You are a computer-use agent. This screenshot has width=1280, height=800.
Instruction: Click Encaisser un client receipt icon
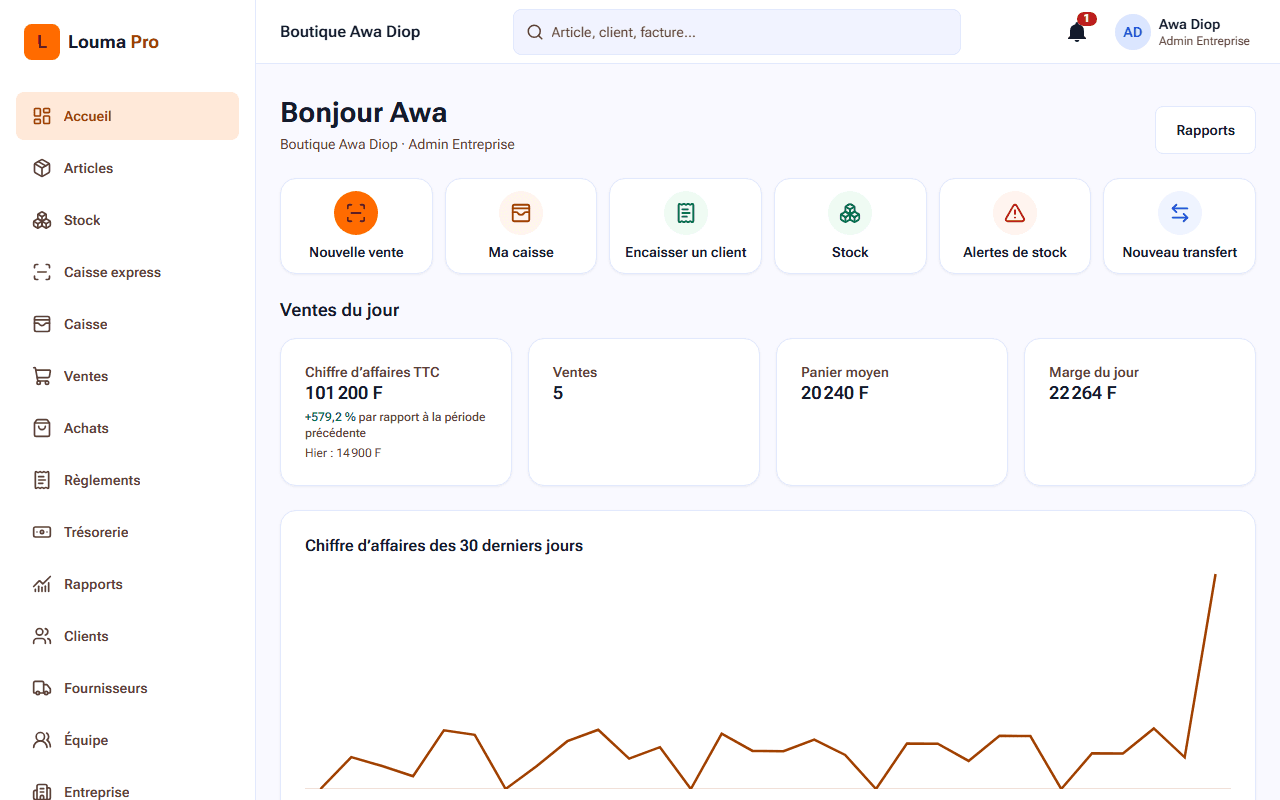(x=686, y=213)
